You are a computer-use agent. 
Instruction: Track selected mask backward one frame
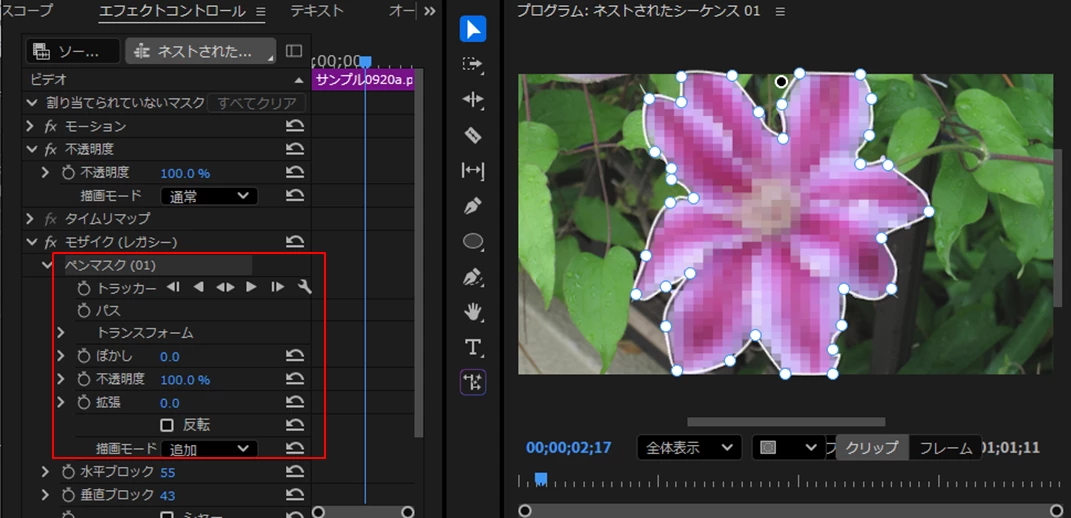(x=173, y=287)
